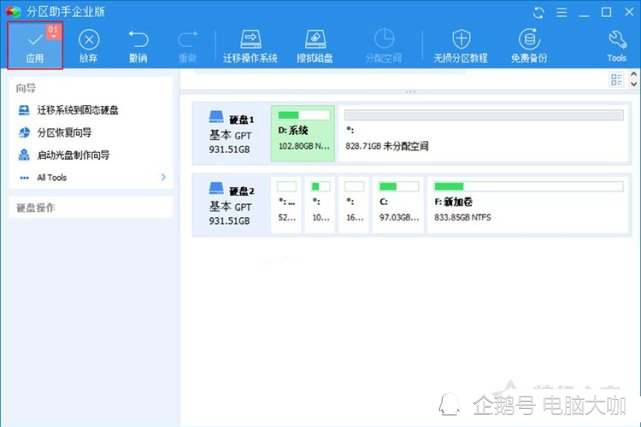Click the 撤销 (Undo) arrow icon
The image size is (641, 427).
pyautogui.click(x=139, y=40)
